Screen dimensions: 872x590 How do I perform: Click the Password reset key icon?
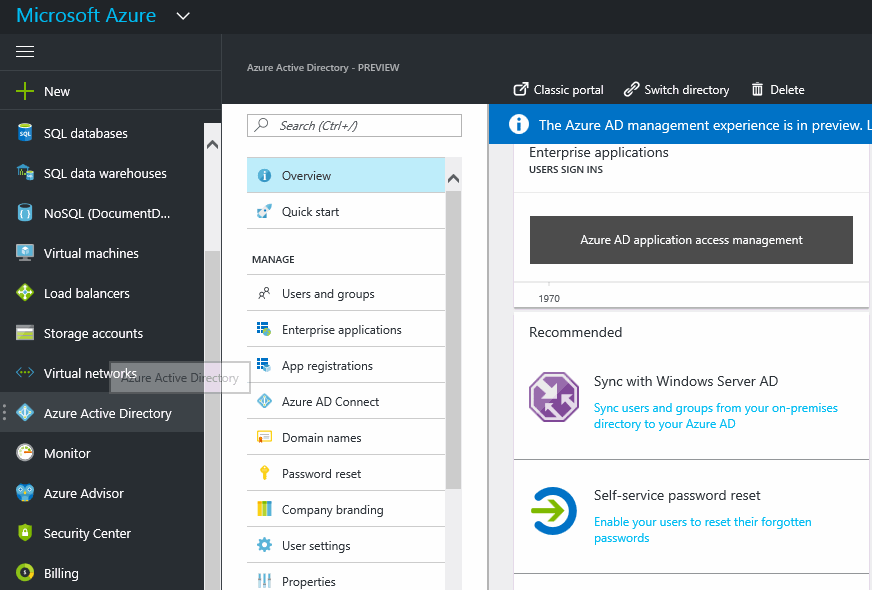(265, 473)
